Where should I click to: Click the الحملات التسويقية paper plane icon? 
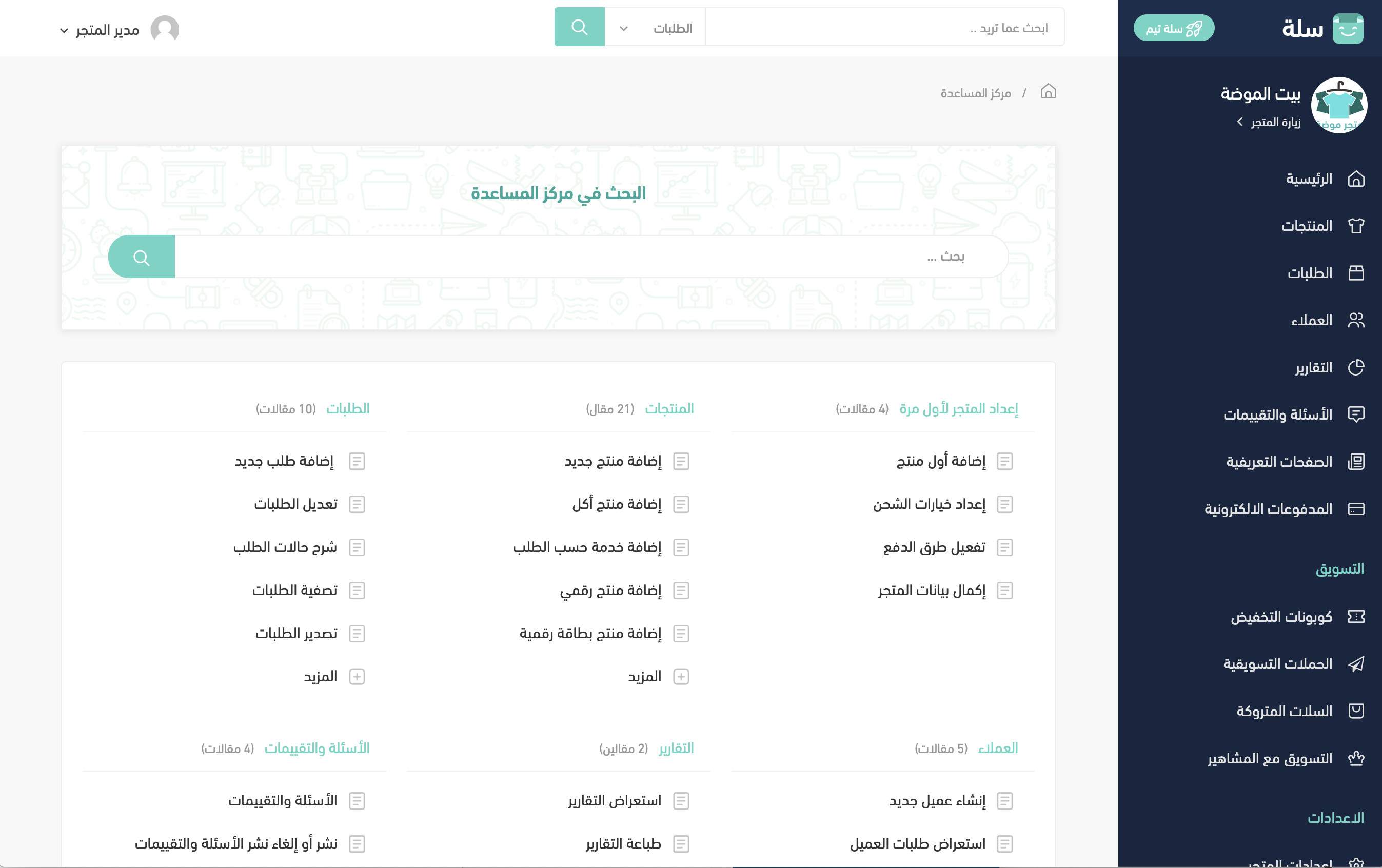[x=1356, y=664]
